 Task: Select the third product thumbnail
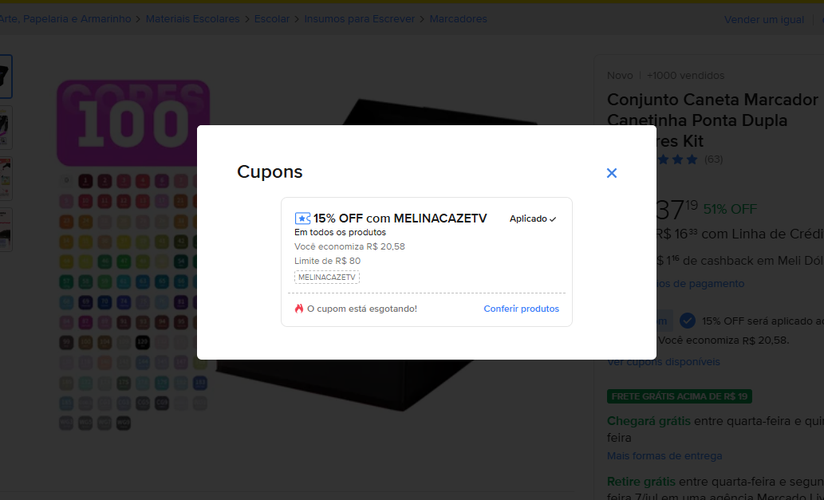coord(5,177)
